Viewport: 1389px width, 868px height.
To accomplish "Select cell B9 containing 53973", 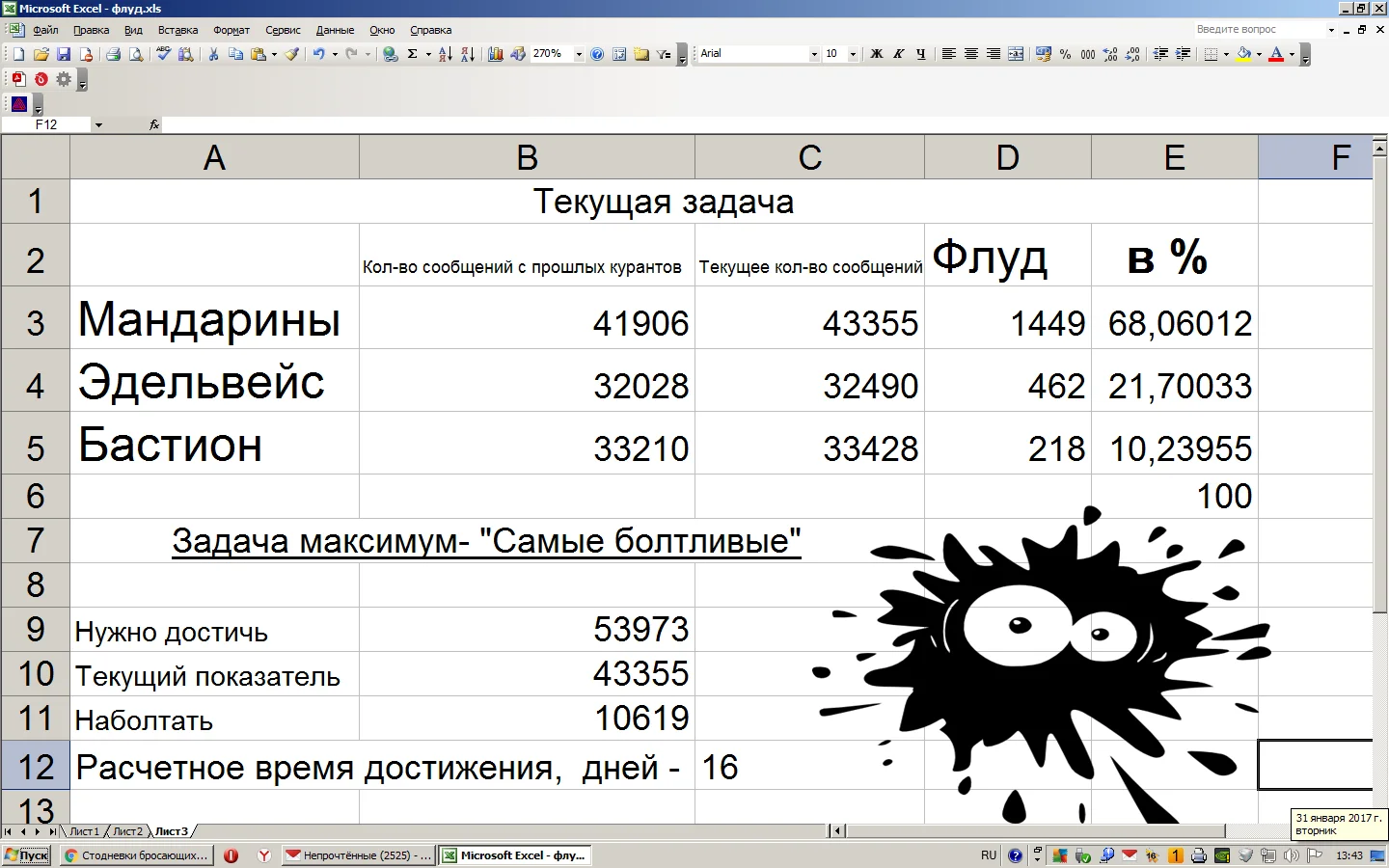I will click(527, 629).
